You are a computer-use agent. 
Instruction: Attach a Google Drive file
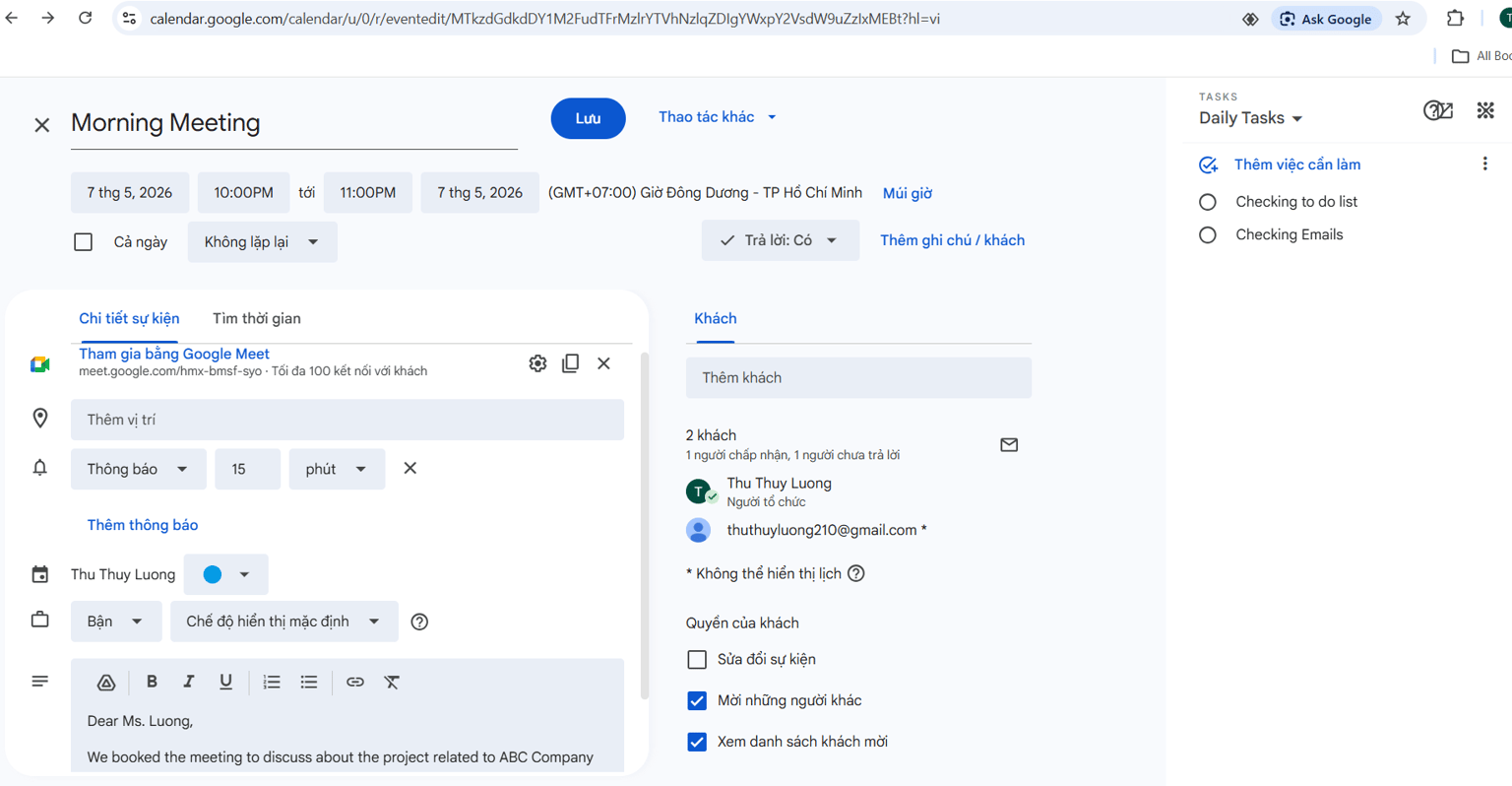(x=106, y=682)
